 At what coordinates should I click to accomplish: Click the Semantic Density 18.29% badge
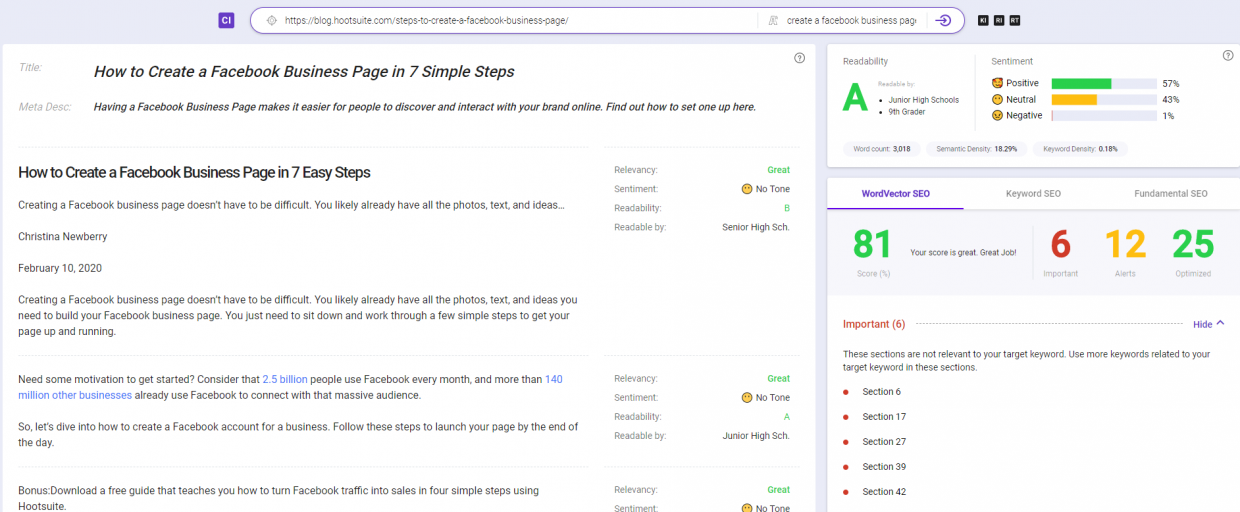coord(976,149)
